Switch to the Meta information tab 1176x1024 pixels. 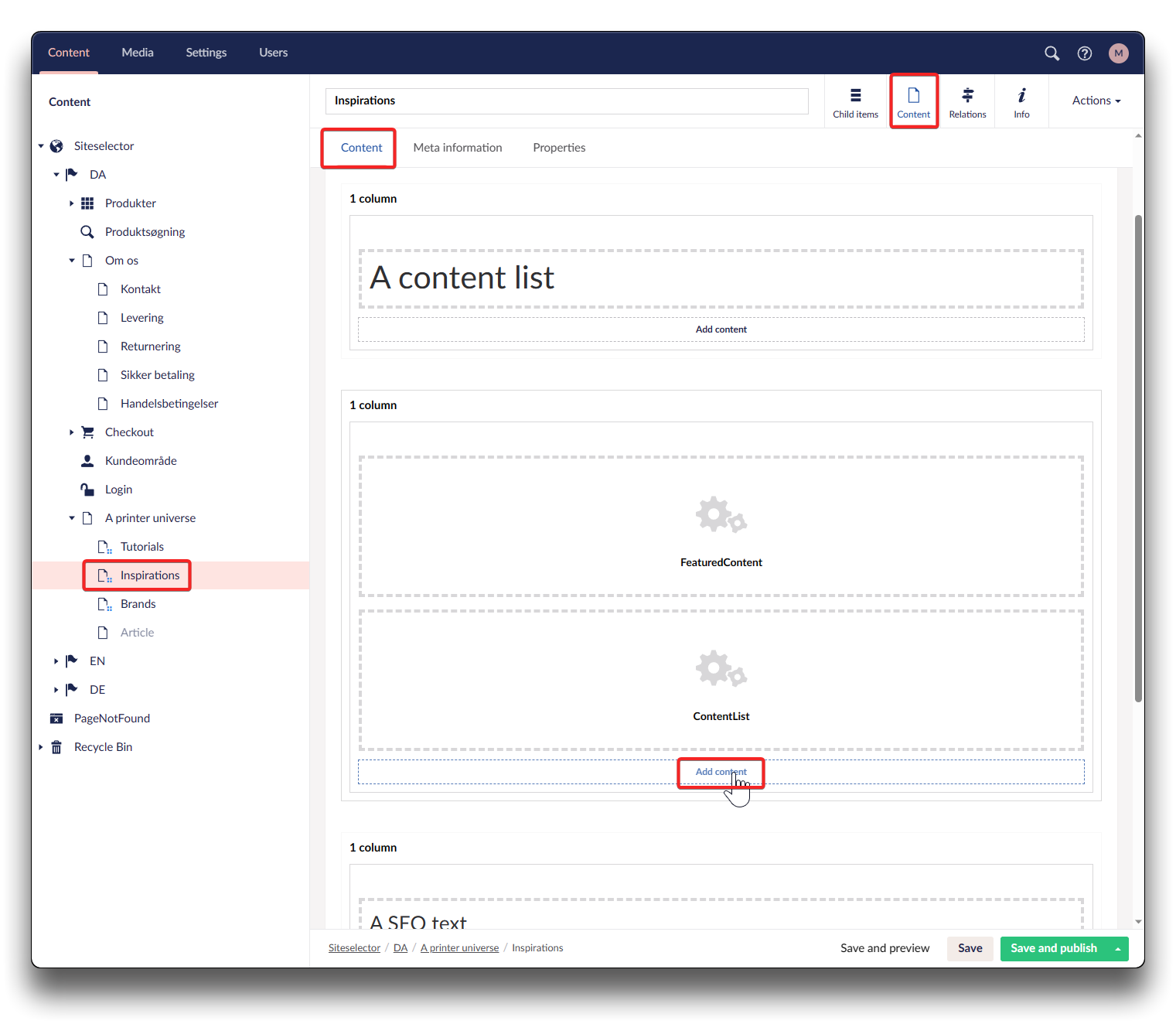pos(457,148)
